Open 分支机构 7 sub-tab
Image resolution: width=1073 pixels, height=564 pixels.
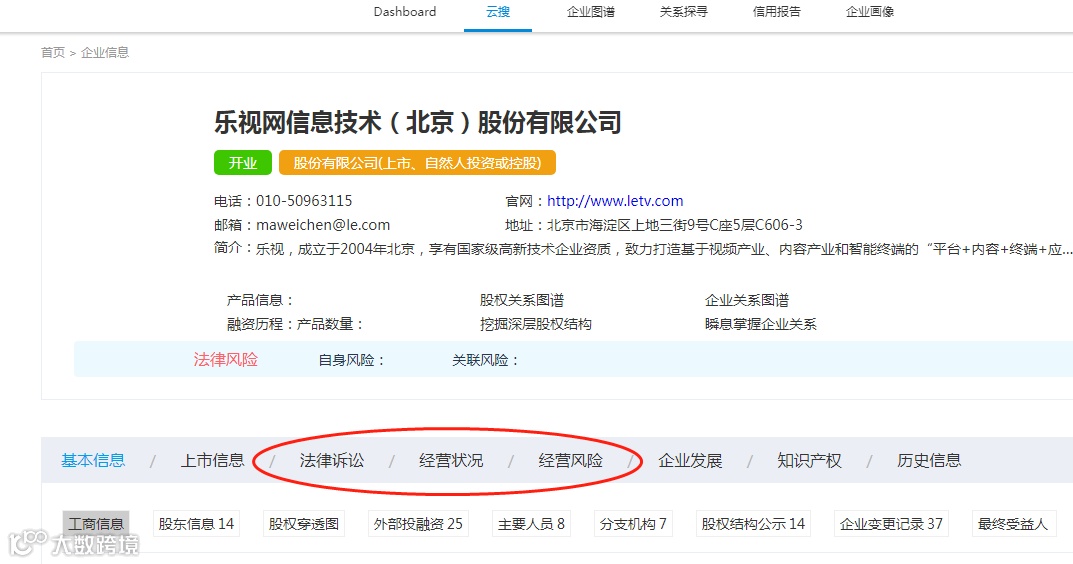click(633, 524)
